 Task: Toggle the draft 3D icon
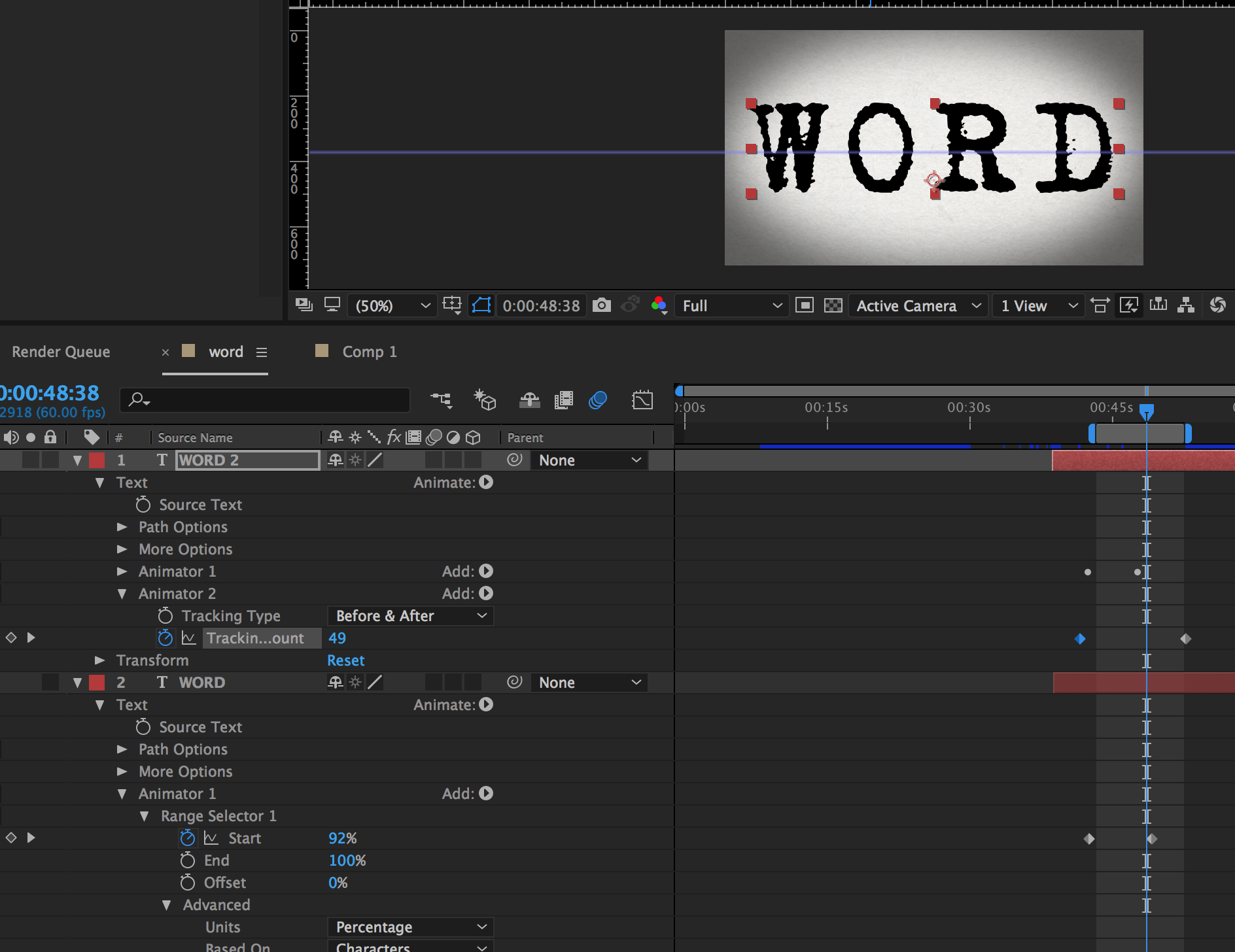485,399
